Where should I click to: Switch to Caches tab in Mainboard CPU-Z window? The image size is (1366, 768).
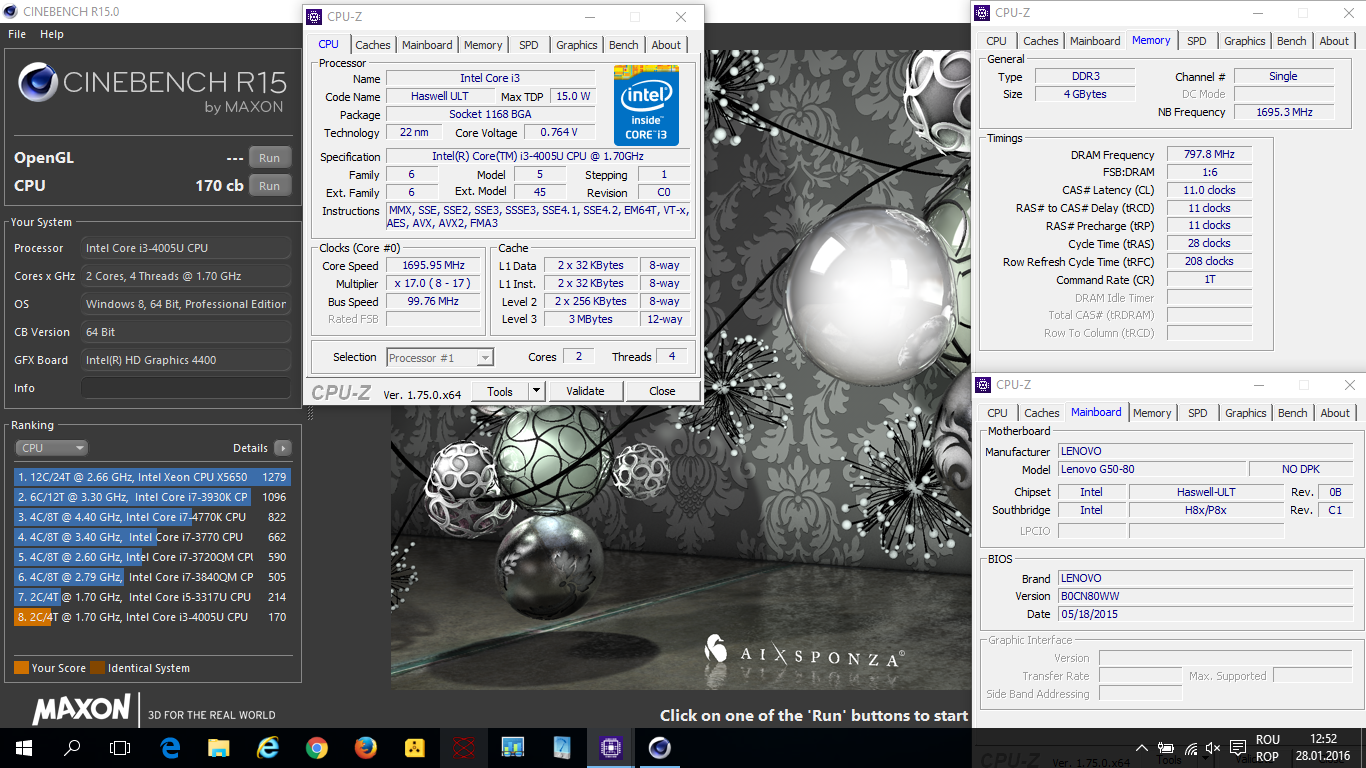point(1042,413)
